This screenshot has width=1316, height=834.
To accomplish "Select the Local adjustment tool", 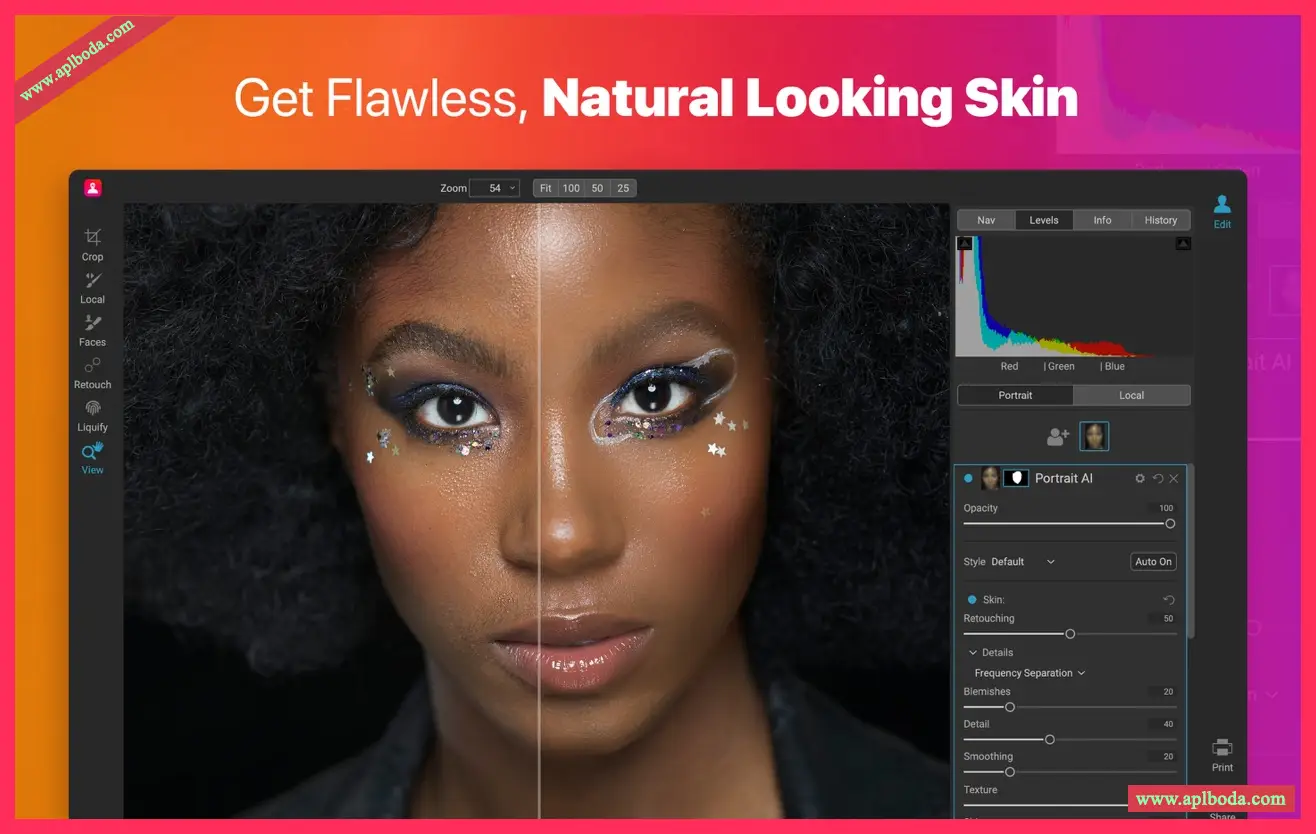I will click(x=92, y=286).
